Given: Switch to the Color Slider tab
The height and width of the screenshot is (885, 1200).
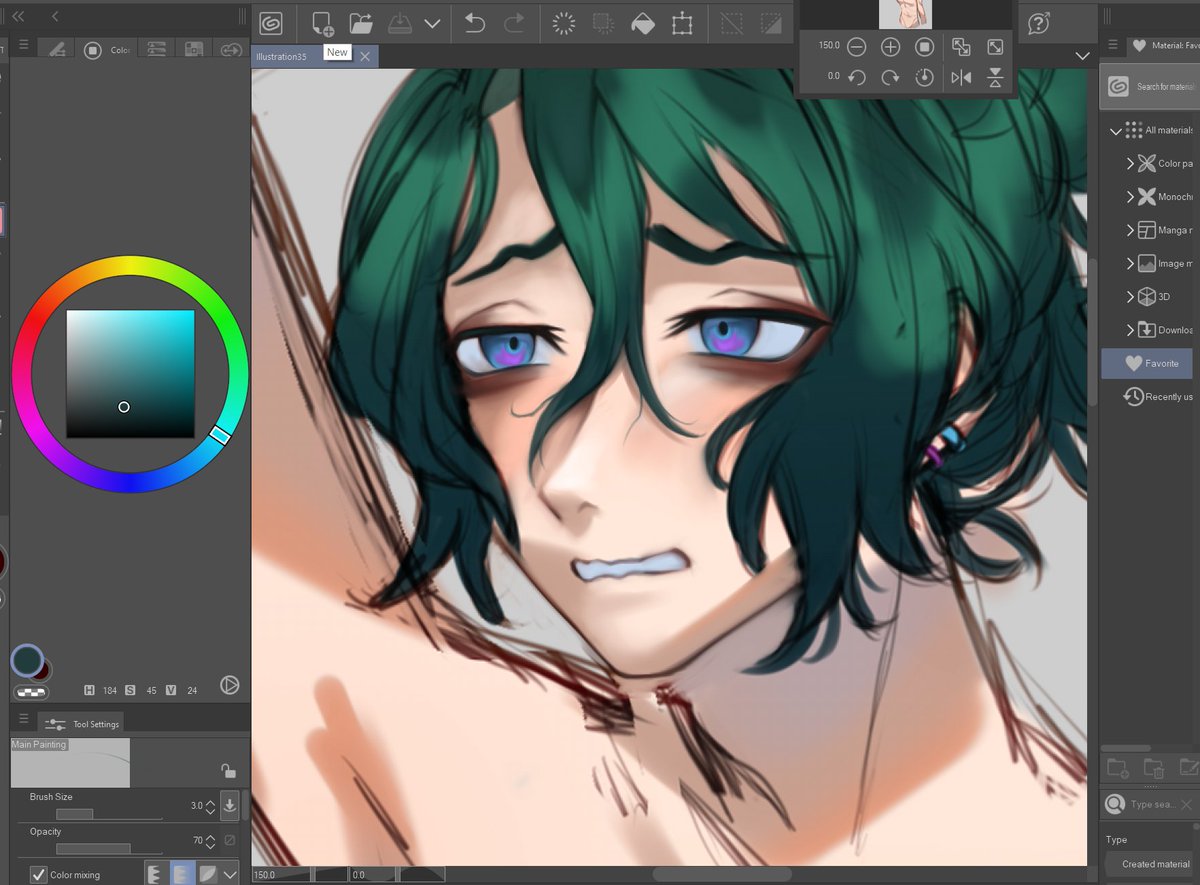Looking at the screenshot, I should tap(156, 49).
